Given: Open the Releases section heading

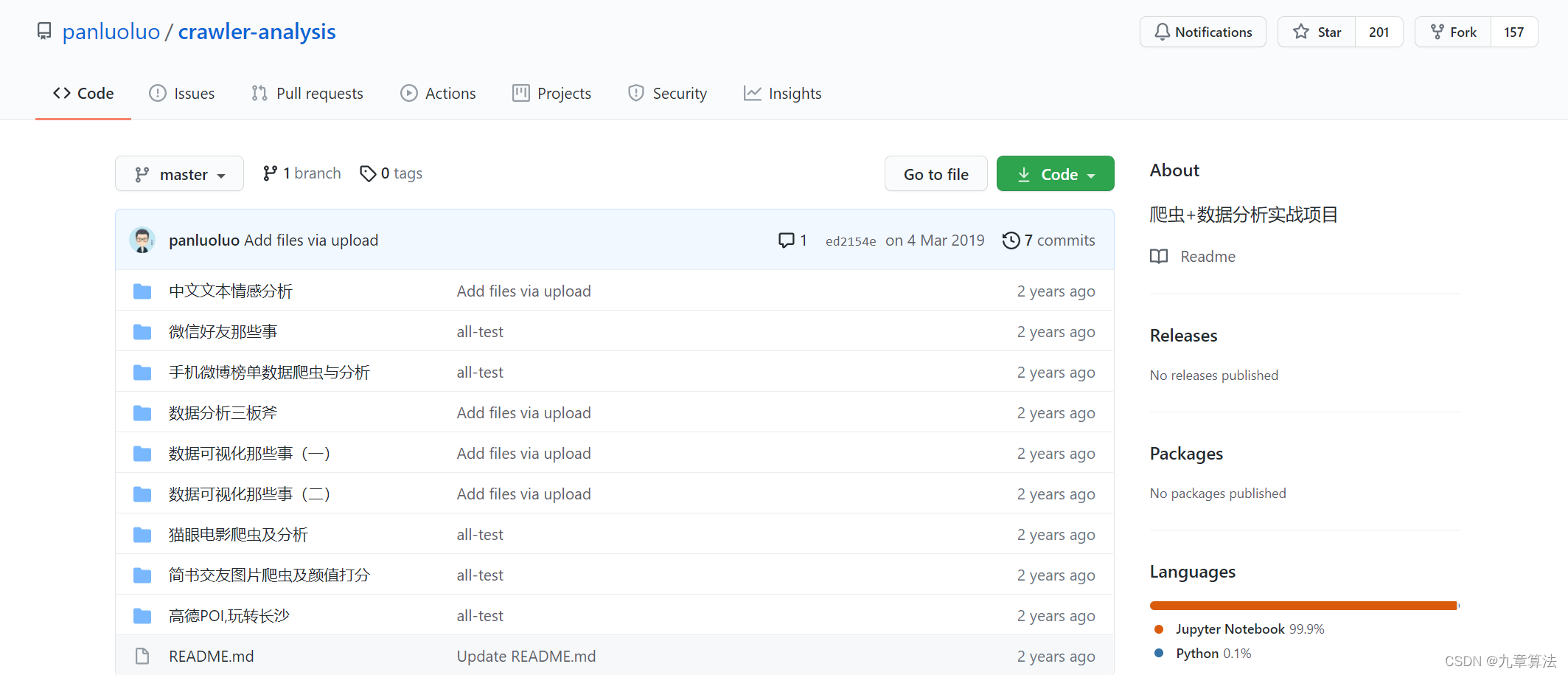Looking at the screenshot, I should [x=1184, y=336].
